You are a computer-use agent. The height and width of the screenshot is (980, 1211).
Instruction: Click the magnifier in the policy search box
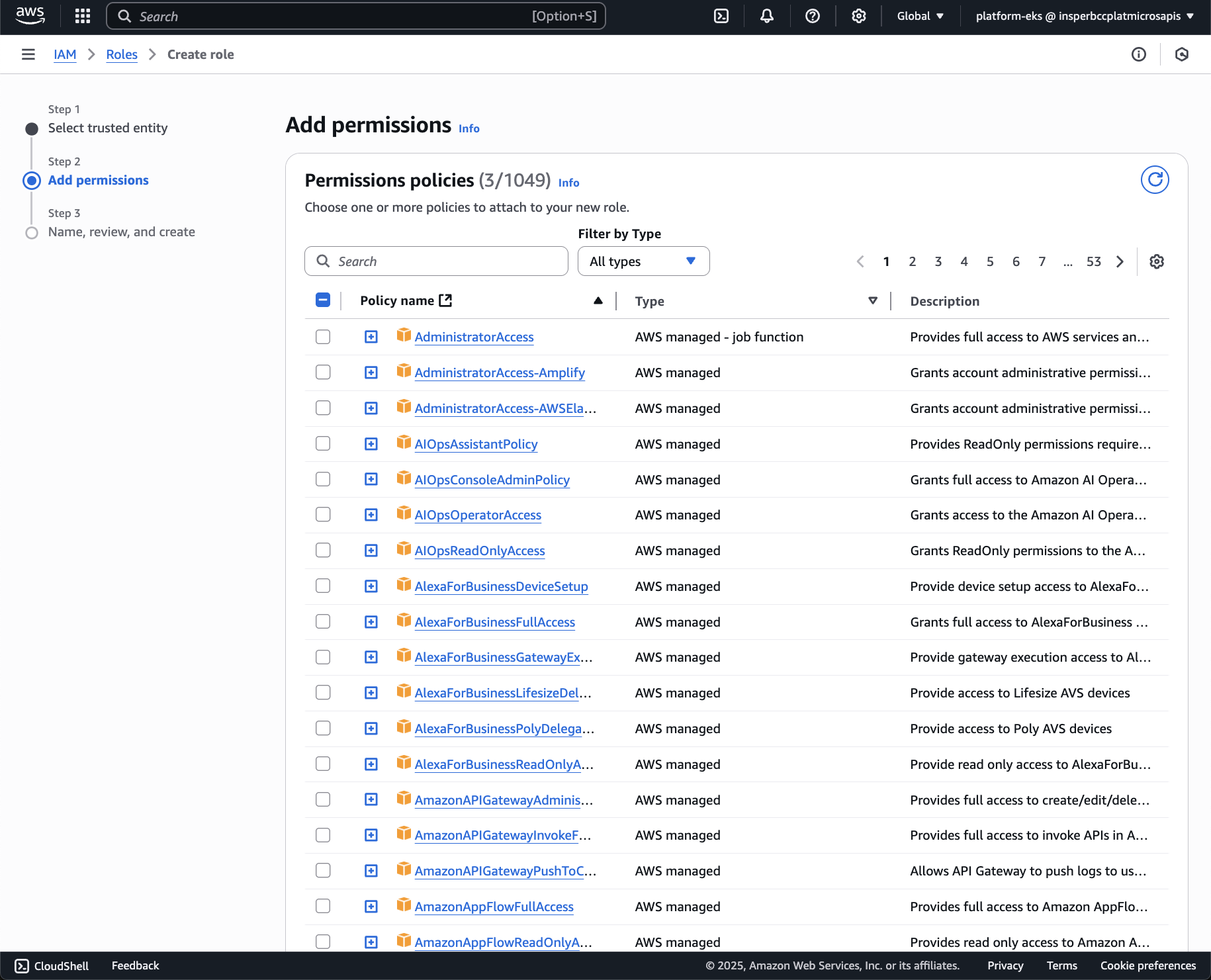(x=323, y=261)
